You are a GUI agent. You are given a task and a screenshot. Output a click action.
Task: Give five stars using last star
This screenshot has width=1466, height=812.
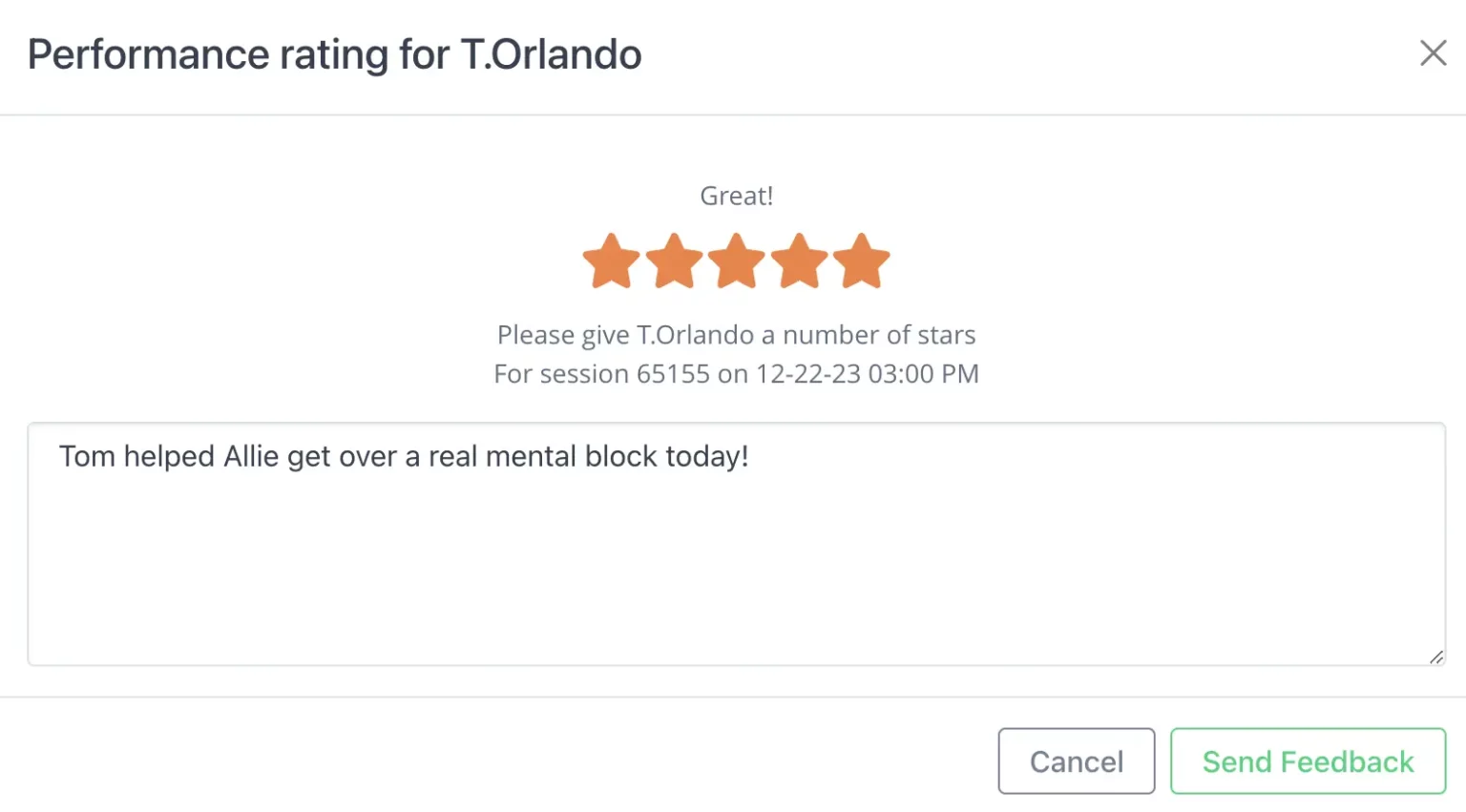861,261
